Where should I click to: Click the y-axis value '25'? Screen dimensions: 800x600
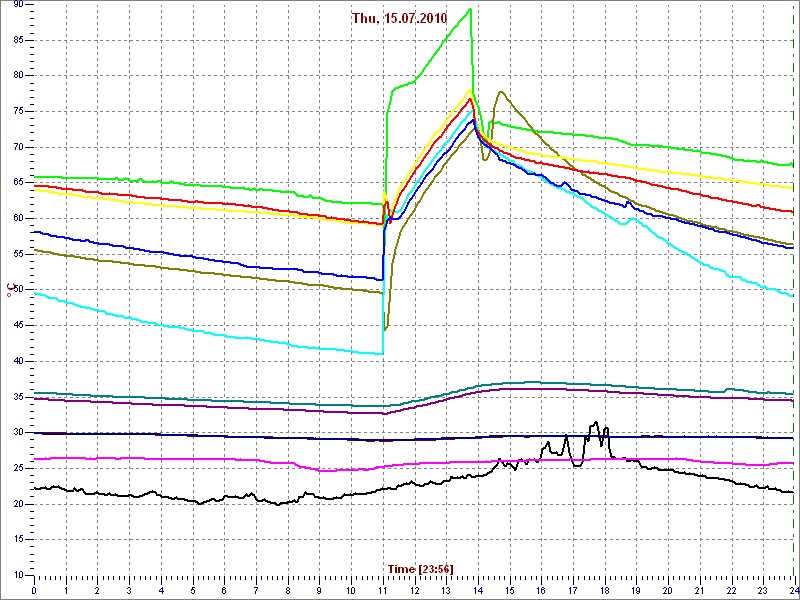click(x=18, y=468)
